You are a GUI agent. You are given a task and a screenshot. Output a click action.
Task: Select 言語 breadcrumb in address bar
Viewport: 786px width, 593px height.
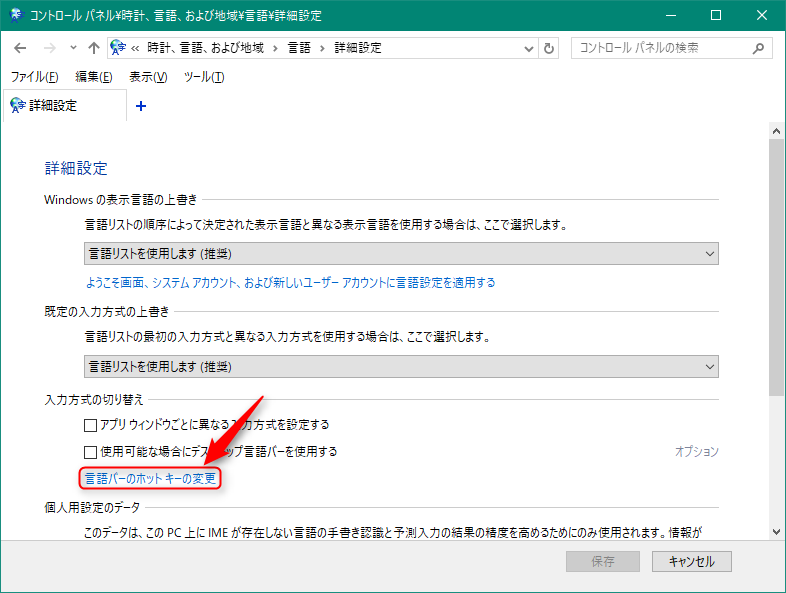click(x=299, y=48)
